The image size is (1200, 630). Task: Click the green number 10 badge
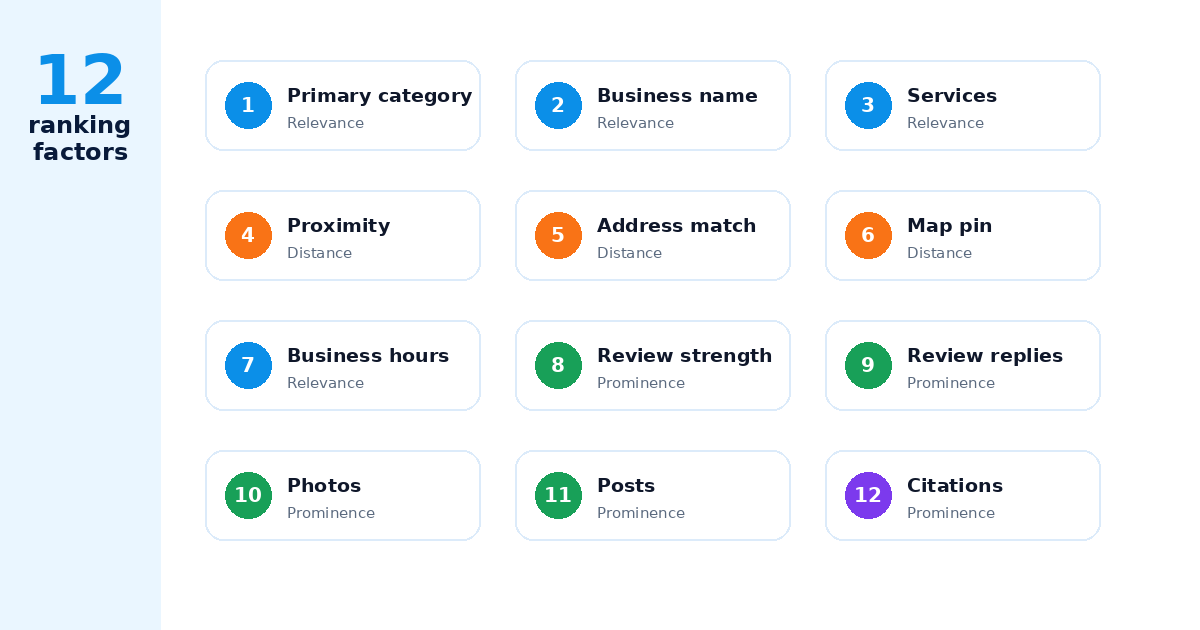click(x=248, y=495)
